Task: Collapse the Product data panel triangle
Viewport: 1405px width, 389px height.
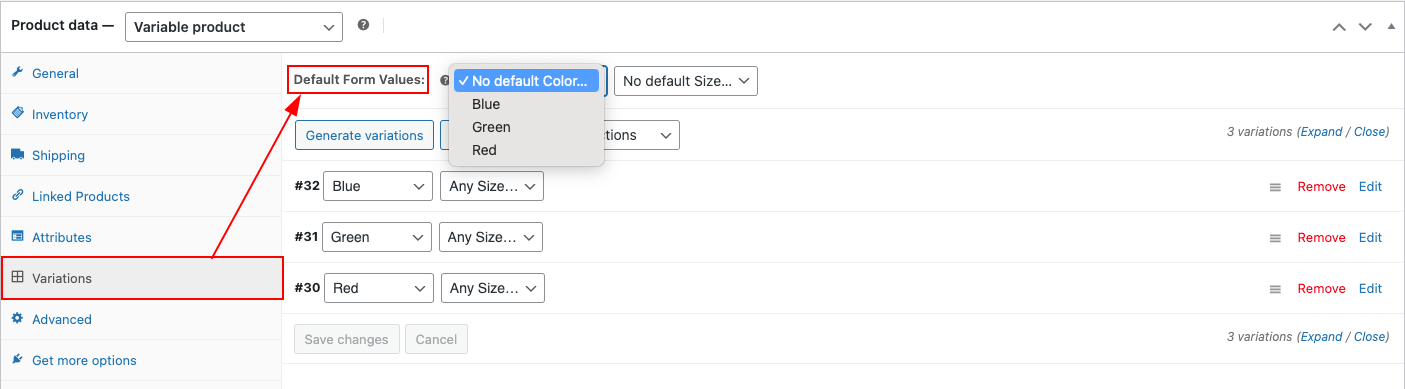Action: pos(1391,27)
